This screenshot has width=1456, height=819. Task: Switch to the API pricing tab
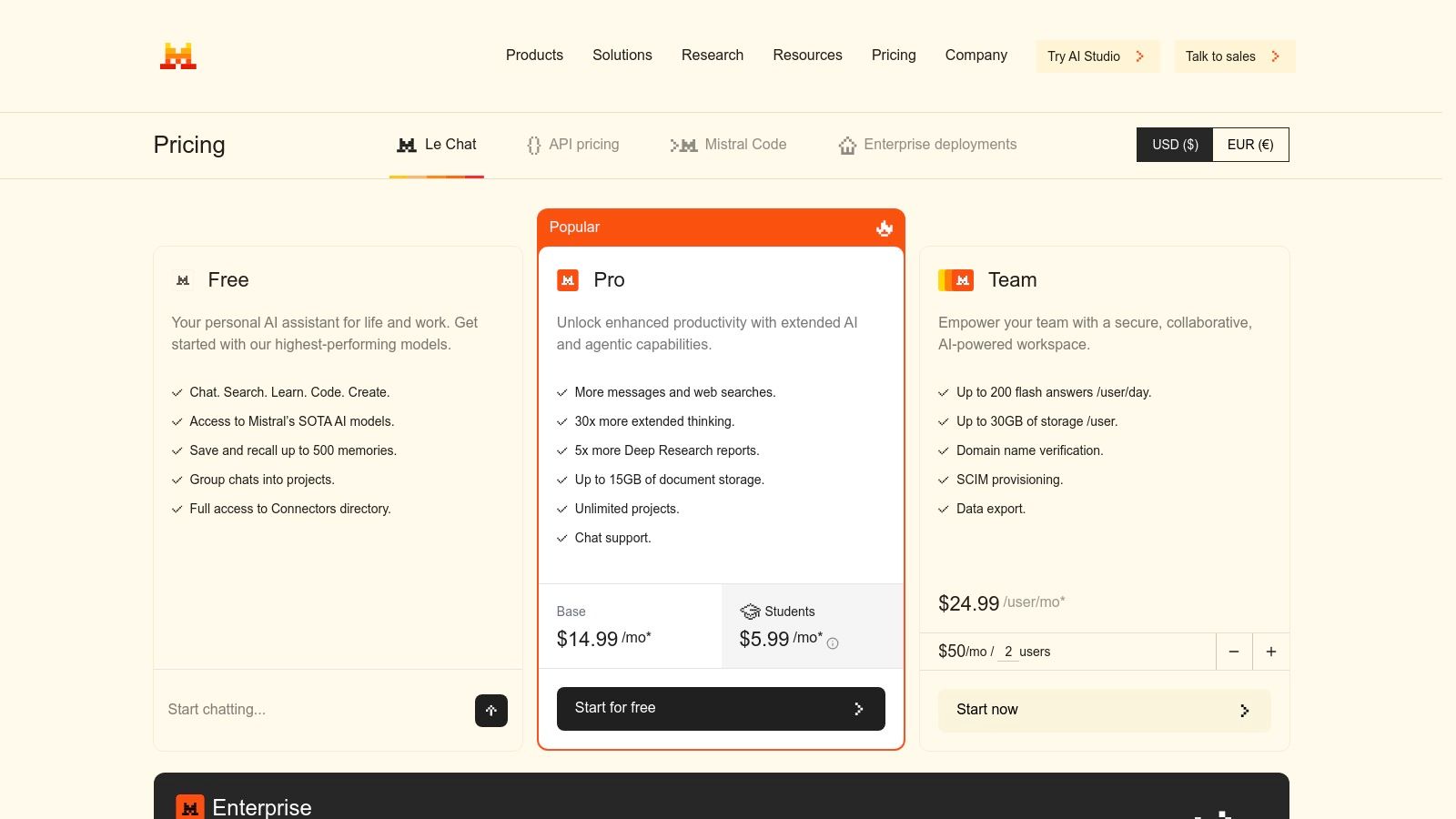click(573, 145)
